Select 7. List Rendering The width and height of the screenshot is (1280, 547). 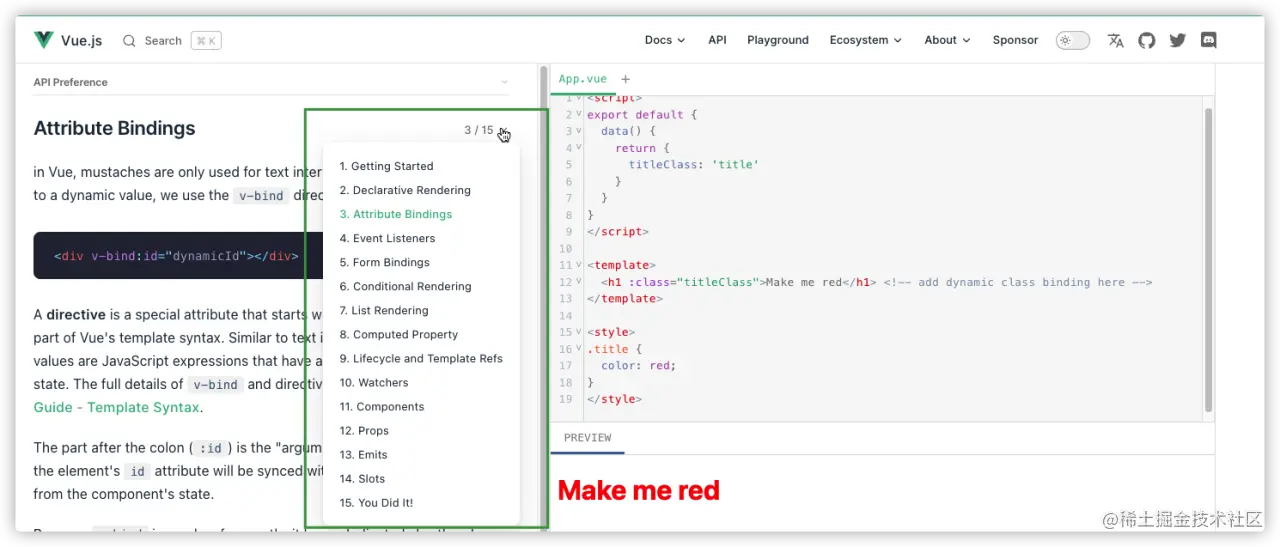(384, 310)
